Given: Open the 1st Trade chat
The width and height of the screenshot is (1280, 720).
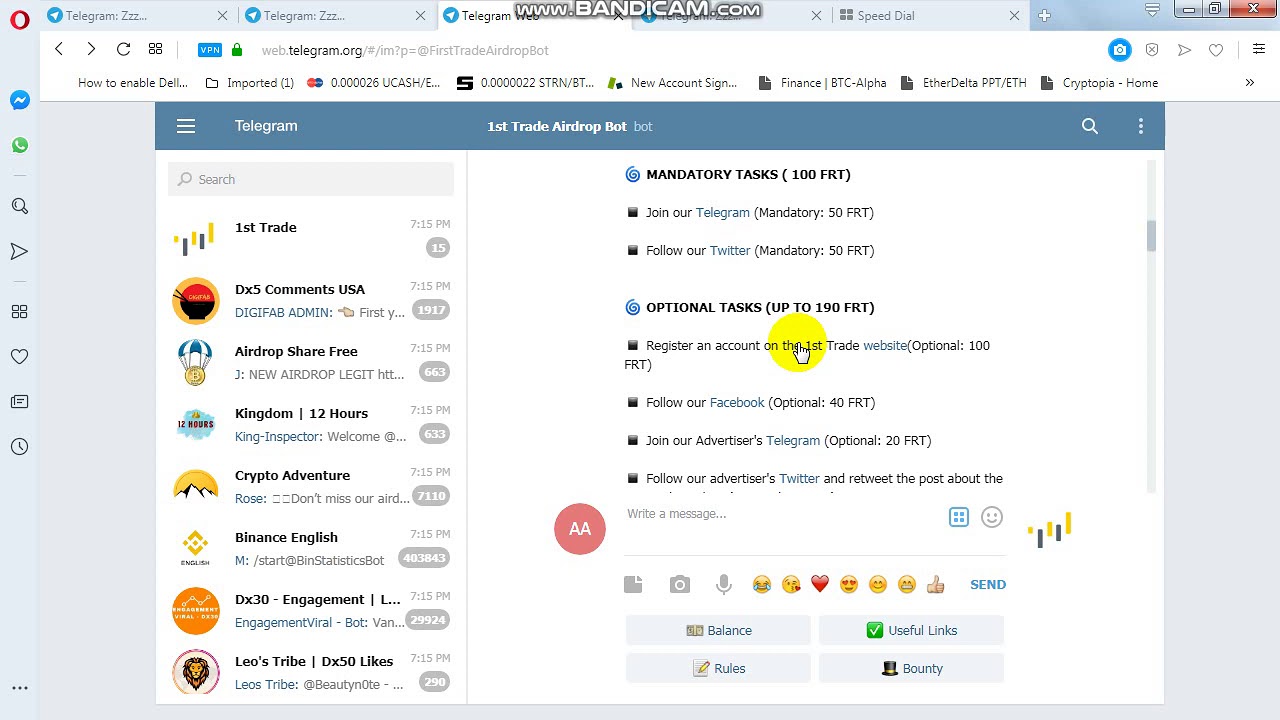Looking at the screenshot, I should 311,238.
